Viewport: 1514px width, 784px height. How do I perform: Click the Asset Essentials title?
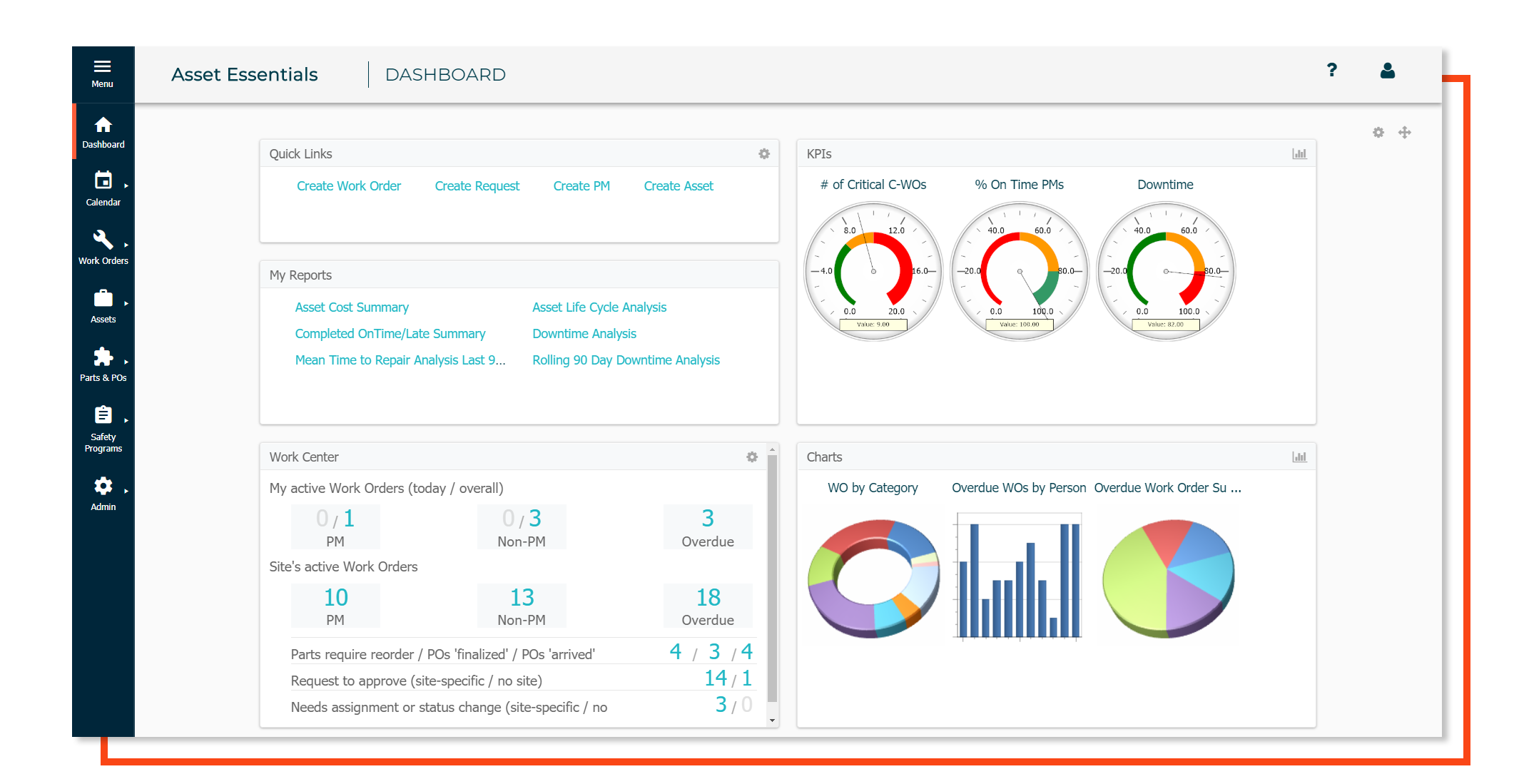point(245,74)
